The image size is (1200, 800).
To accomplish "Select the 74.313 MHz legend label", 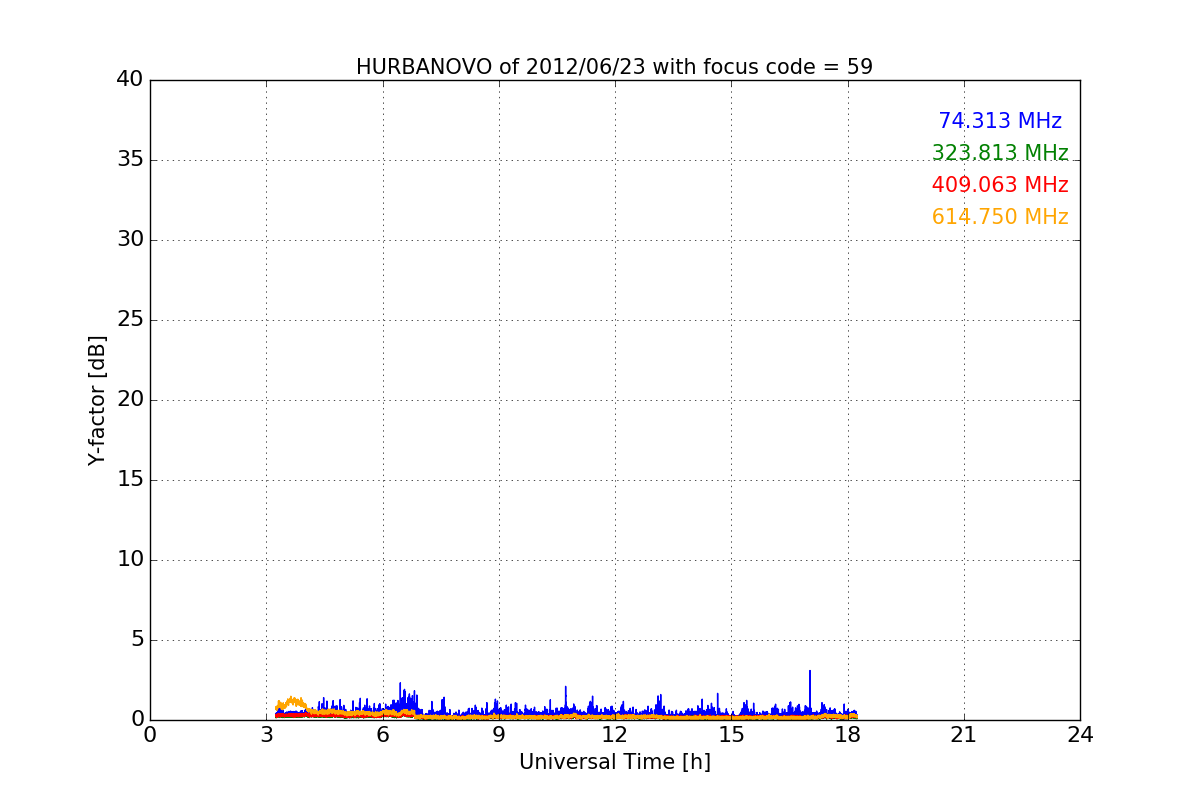I will coord(1000,121).
